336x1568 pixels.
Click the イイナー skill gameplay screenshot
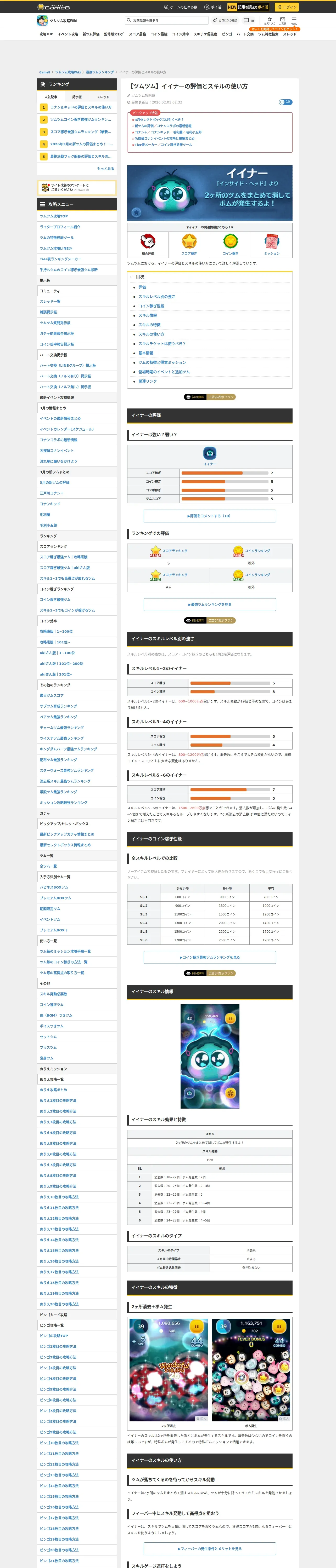(x=210, y=1056)
